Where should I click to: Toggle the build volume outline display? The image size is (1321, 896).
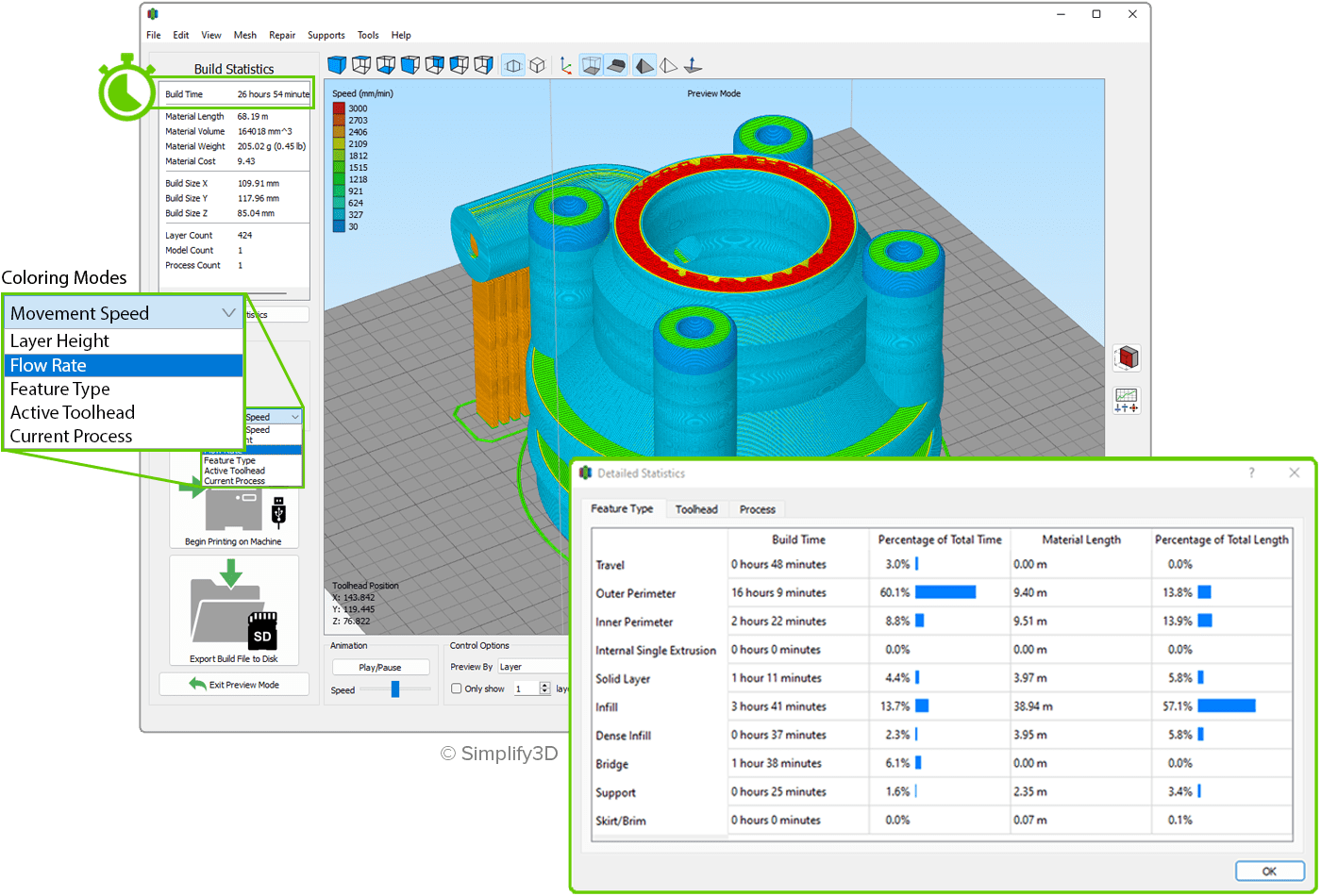coord(591,65)
